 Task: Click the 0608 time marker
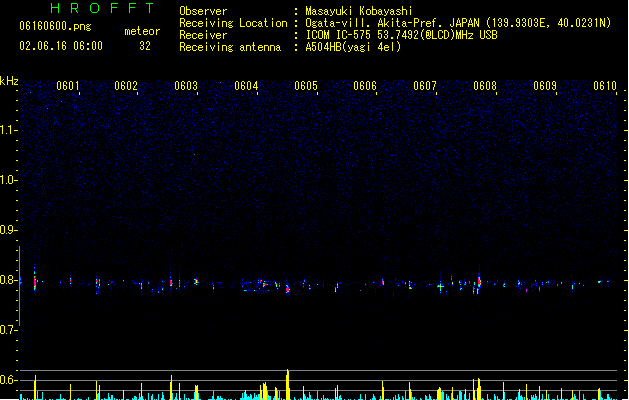click(x=485, y=86)
